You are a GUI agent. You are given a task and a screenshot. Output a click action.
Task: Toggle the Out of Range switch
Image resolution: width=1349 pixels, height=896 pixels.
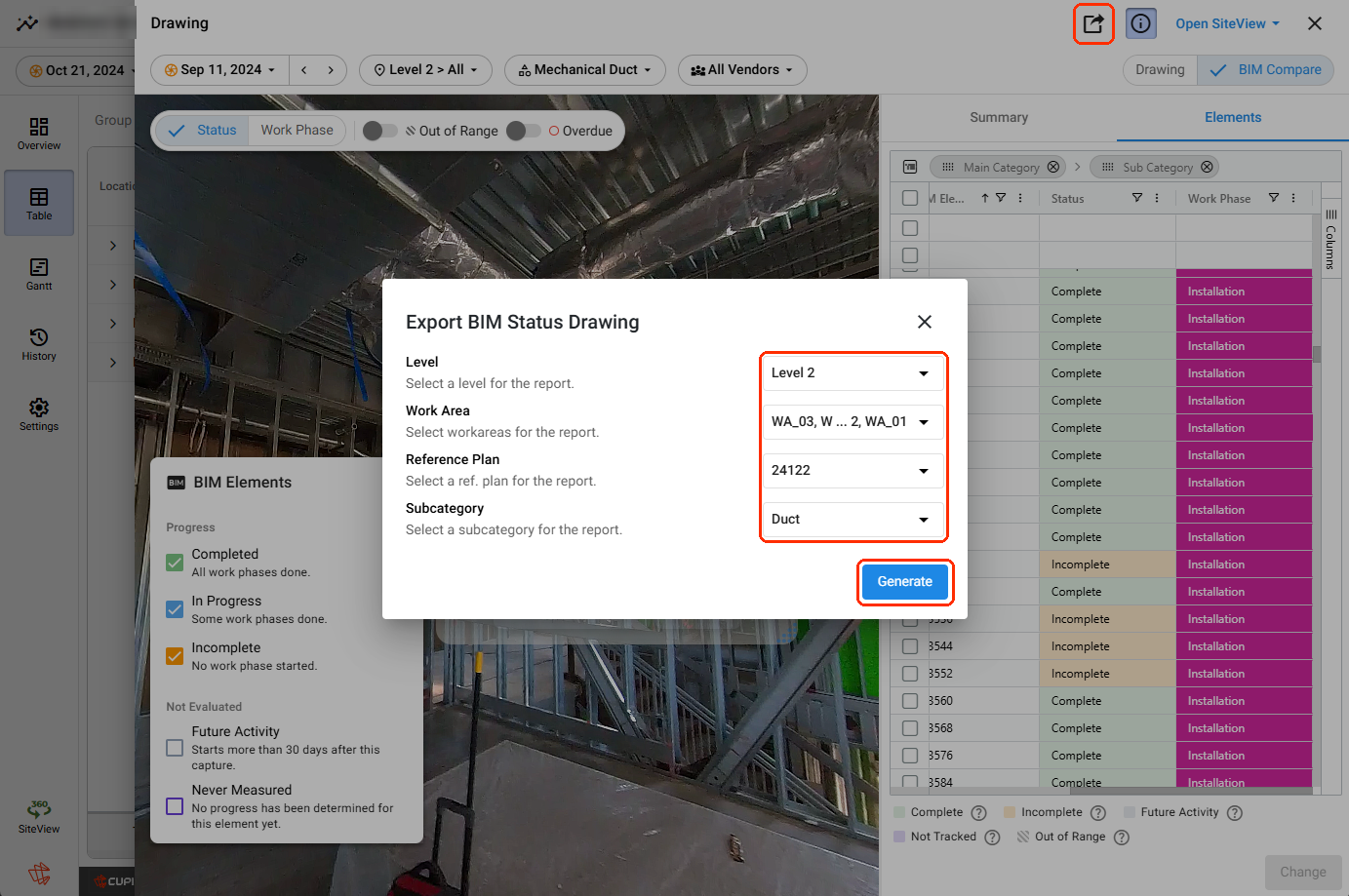coord(379,131)
